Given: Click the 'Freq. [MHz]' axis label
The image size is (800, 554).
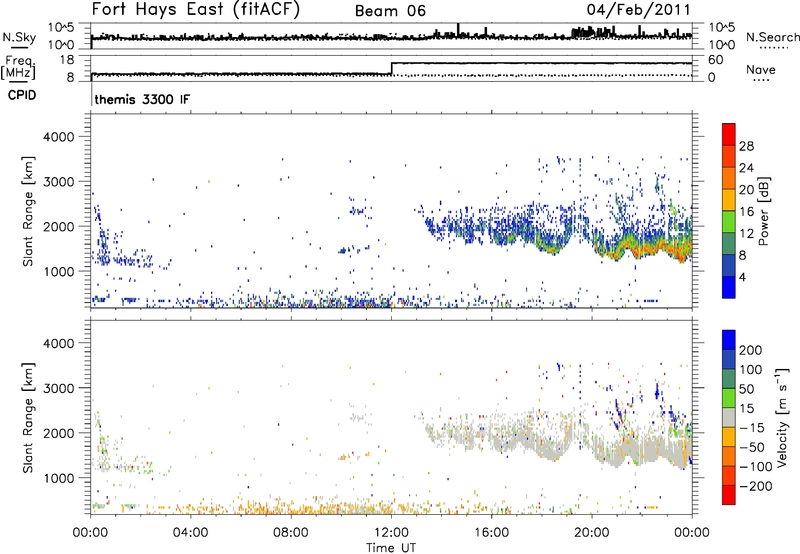Looking at the screenshot, I should 18,67.
